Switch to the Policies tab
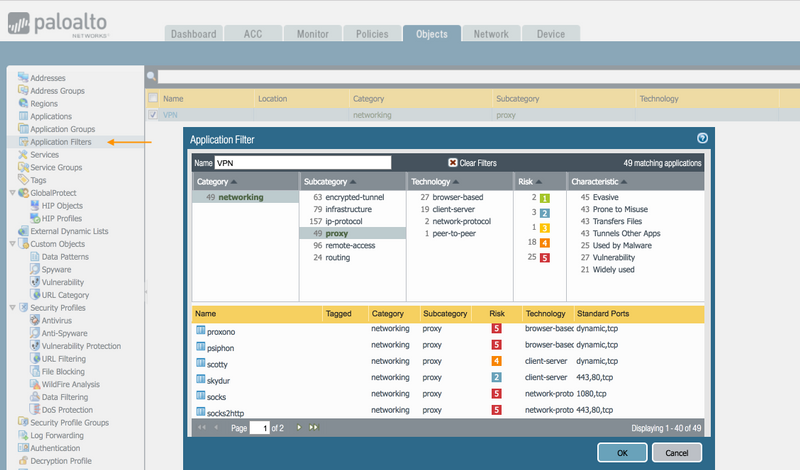Screen dimensions: 800x470 pos(372,34)
